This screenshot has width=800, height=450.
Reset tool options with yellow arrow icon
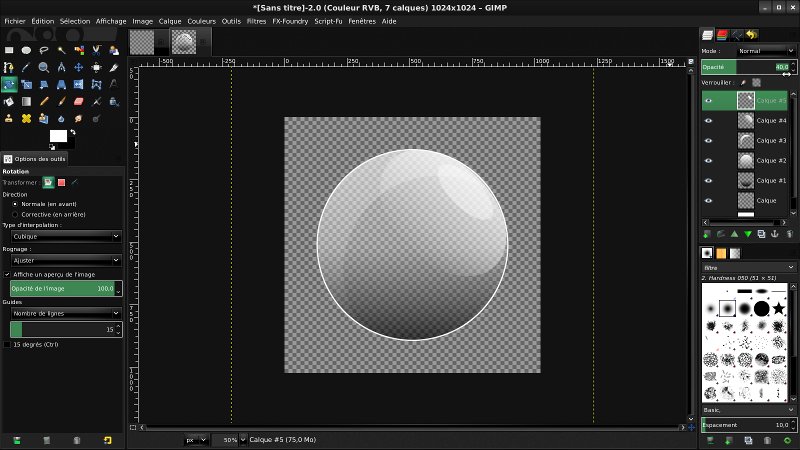coord(108,440)
